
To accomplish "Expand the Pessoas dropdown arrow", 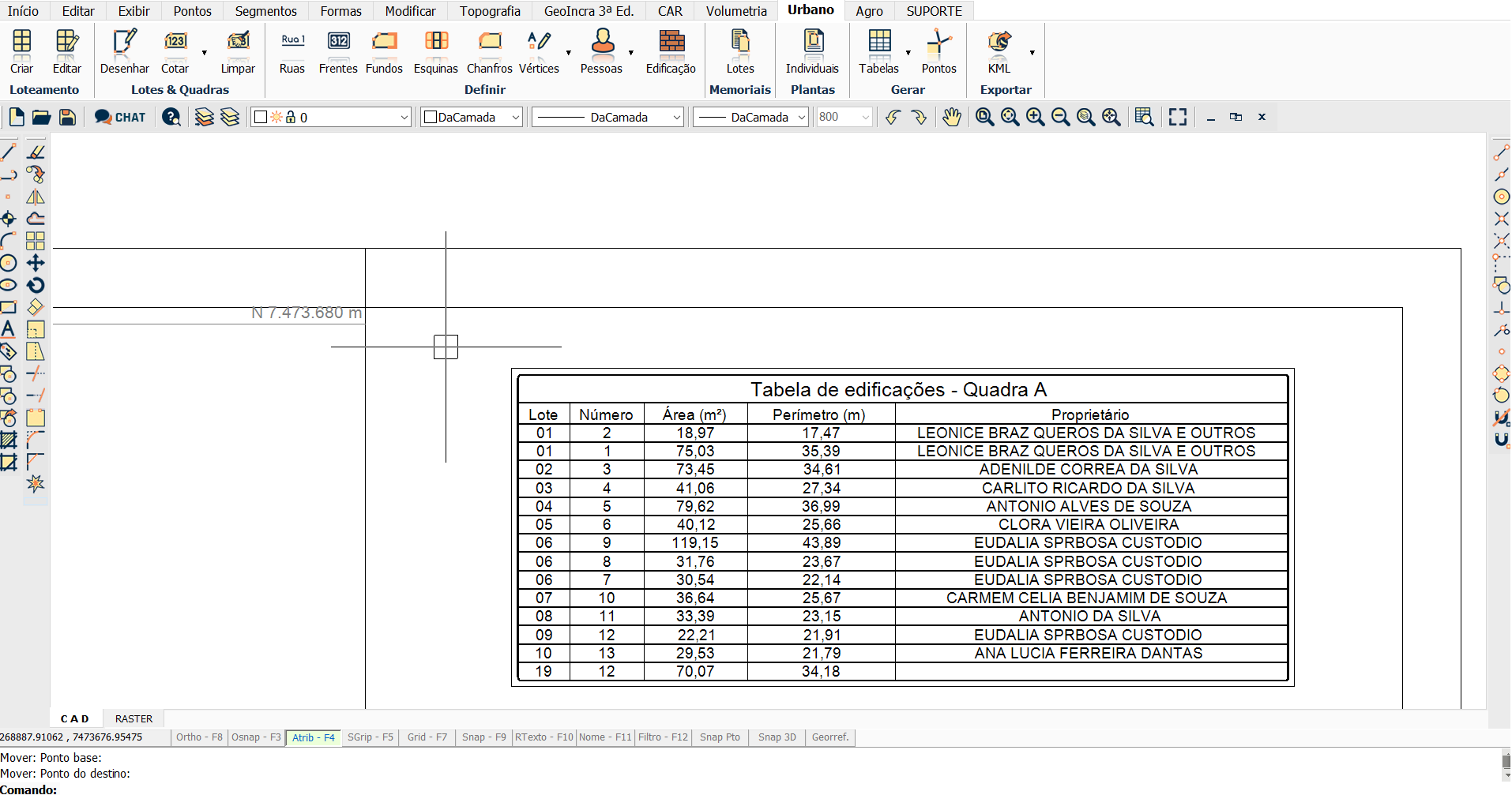I will 630,52.
